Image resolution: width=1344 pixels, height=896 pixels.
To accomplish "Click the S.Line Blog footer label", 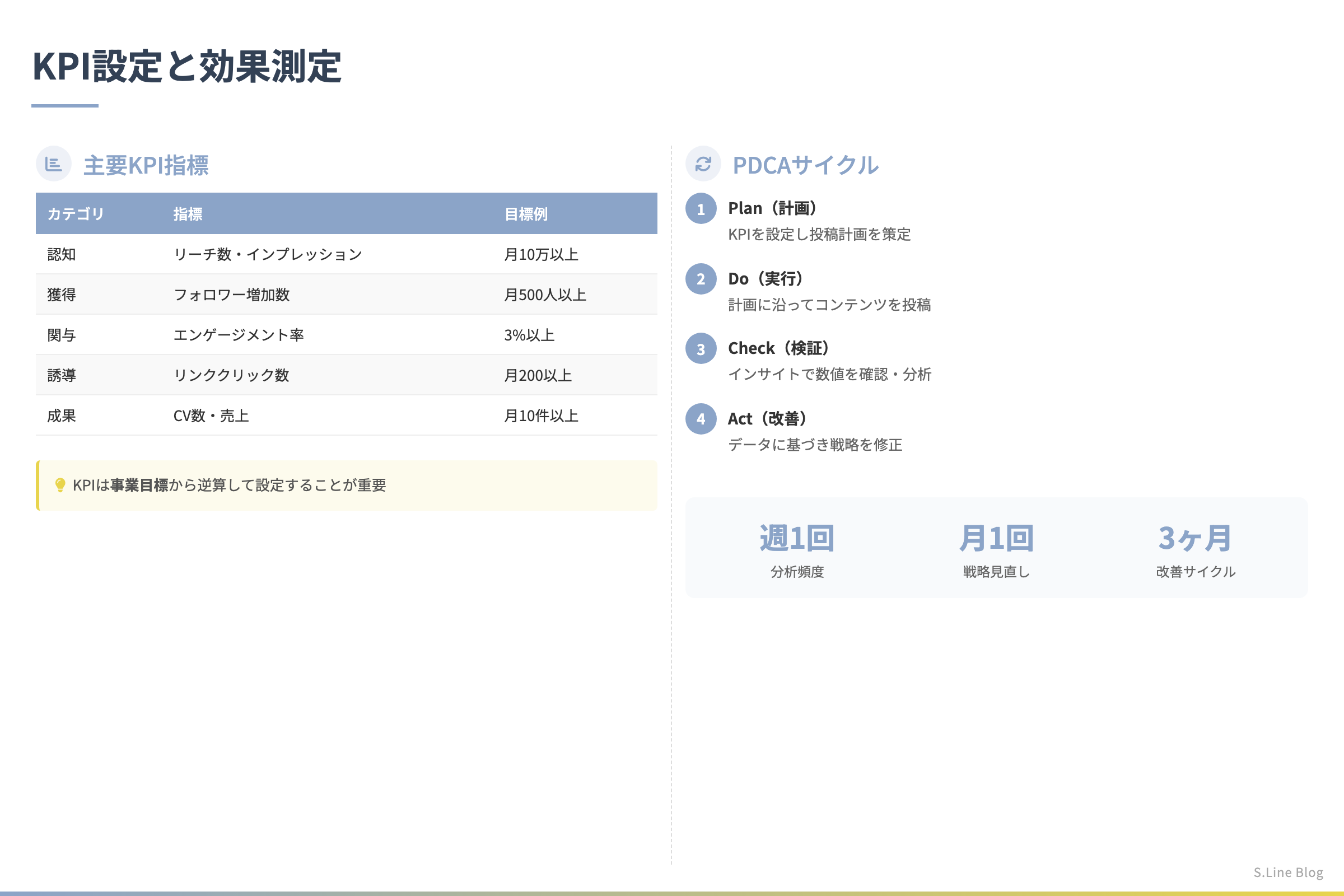I will pyautogui.click(x=1289, y=872).
